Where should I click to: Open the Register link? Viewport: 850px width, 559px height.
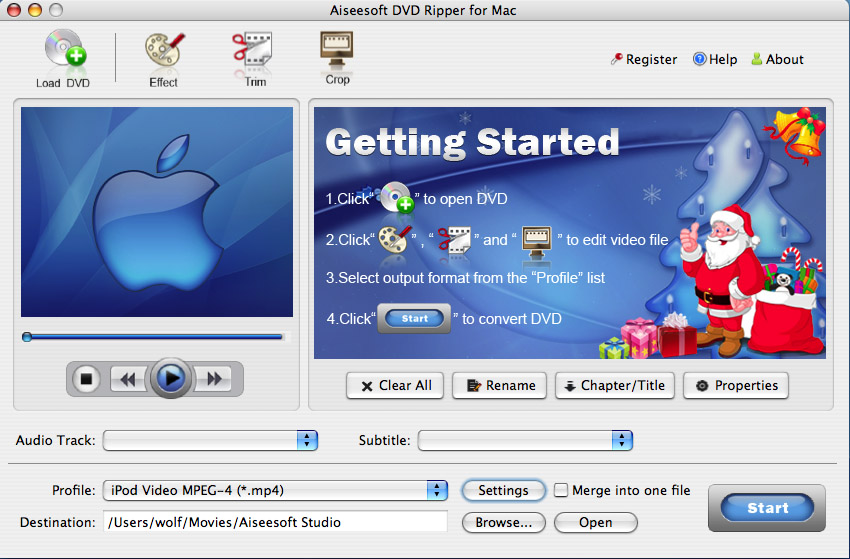644,59
